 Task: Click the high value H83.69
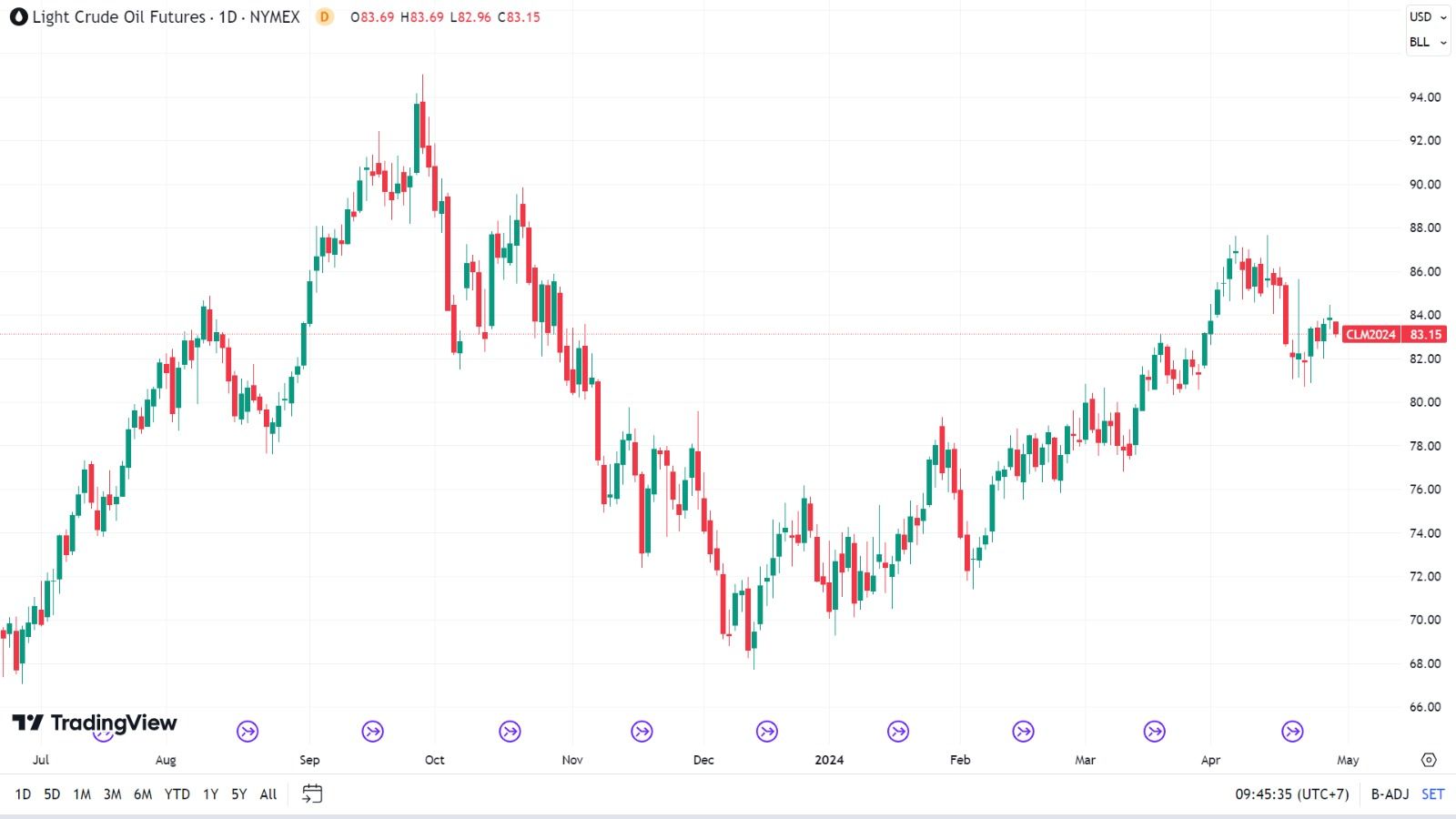click(422, 17)
